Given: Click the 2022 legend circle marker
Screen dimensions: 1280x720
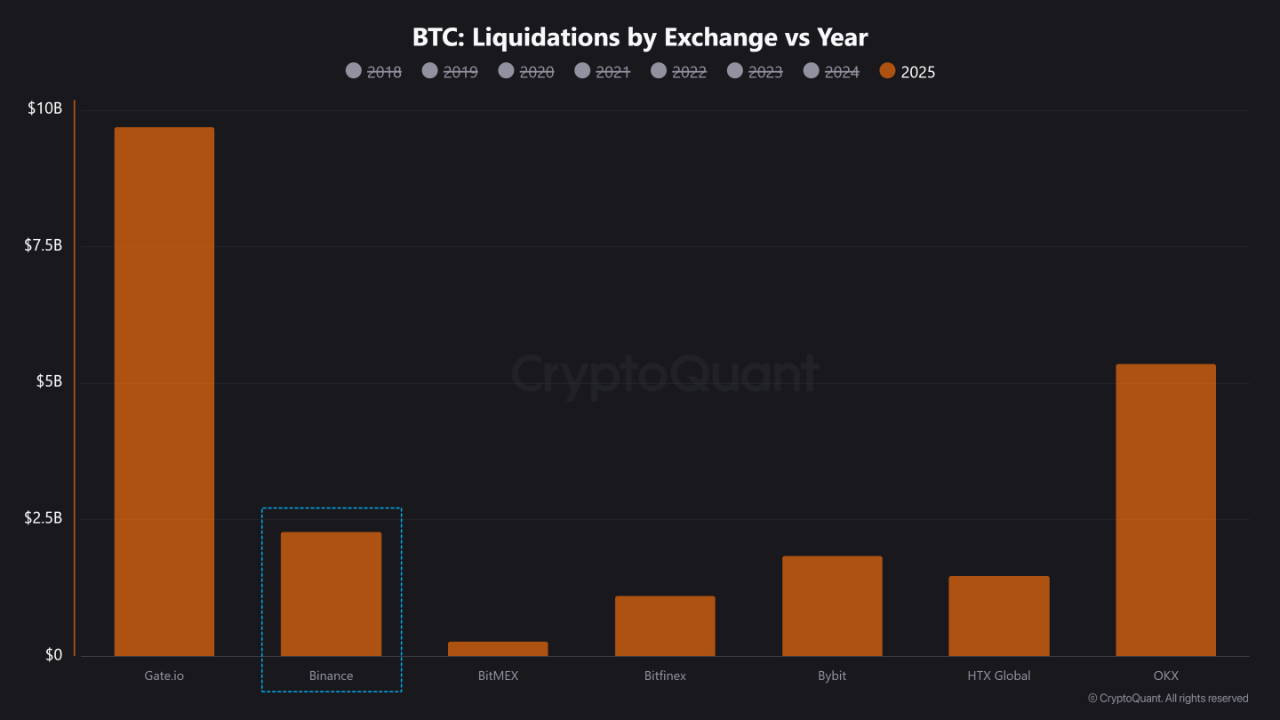Looking at the screenshot, I should pos(659,71).
